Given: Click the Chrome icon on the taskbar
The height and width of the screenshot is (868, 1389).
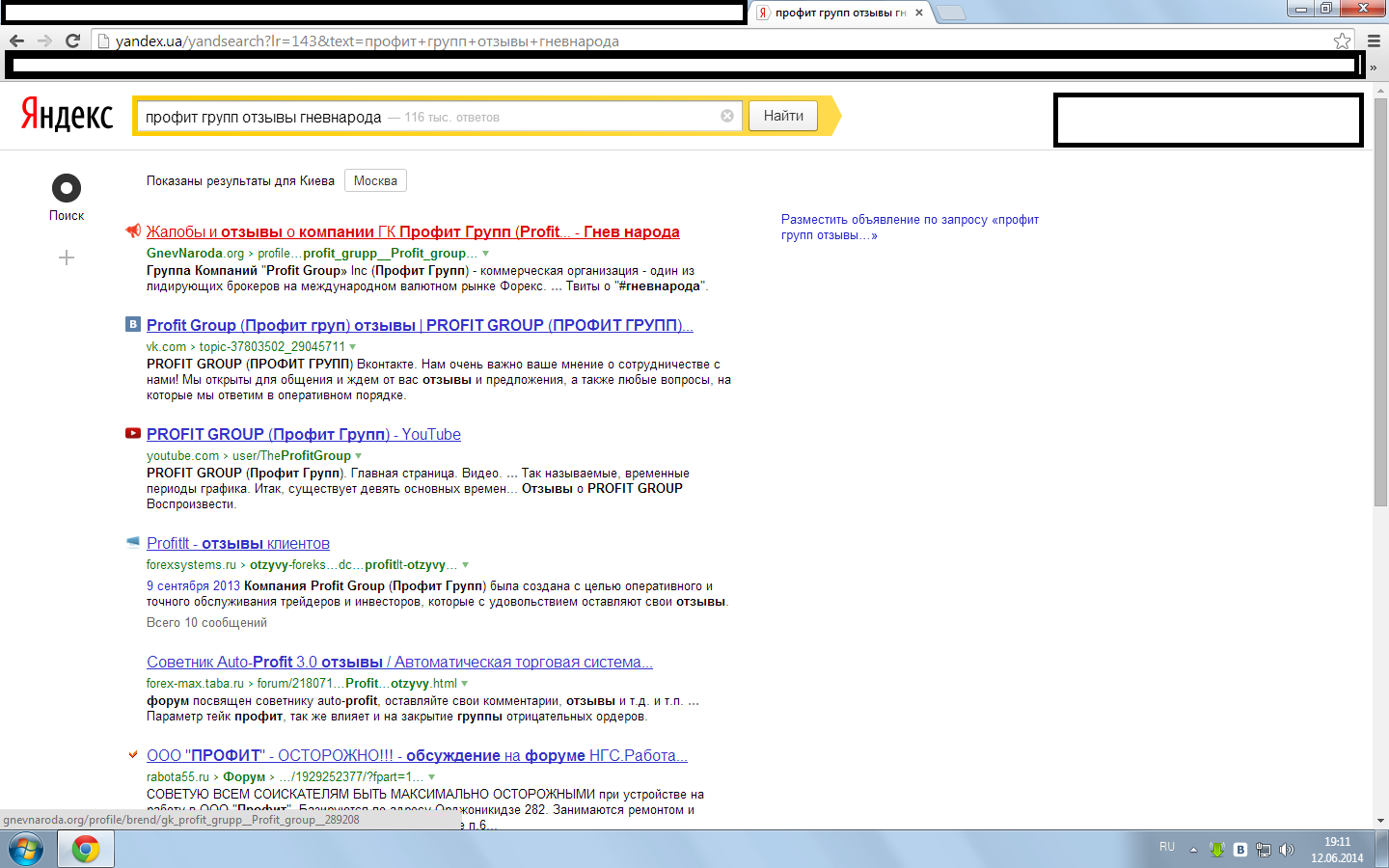Looking at the screenshot, I should (x=86, y=850).
